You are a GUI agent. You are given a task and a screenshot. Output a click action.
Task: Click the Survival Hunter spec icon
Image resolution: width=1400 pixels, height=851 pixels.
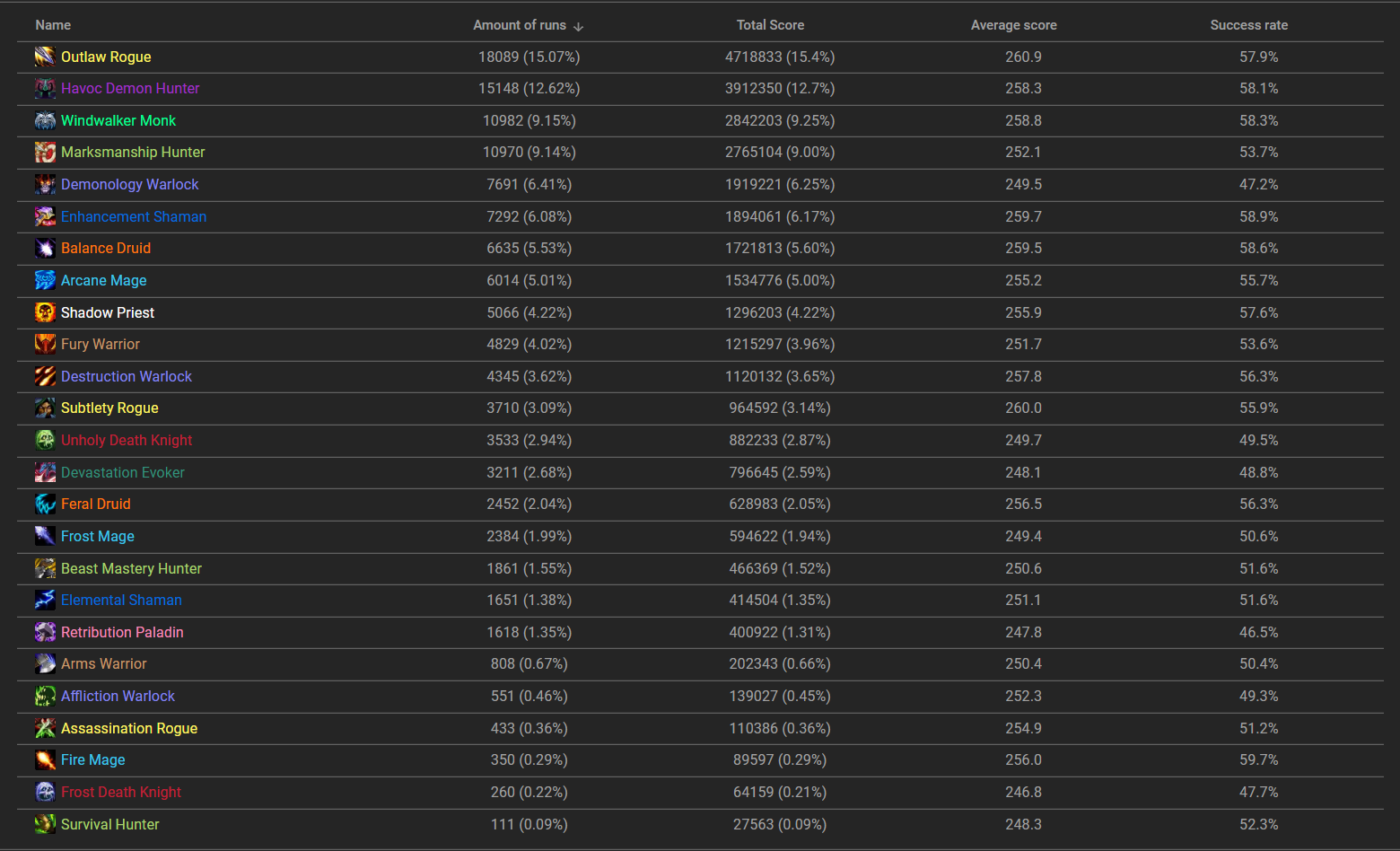tap(45, 824)
